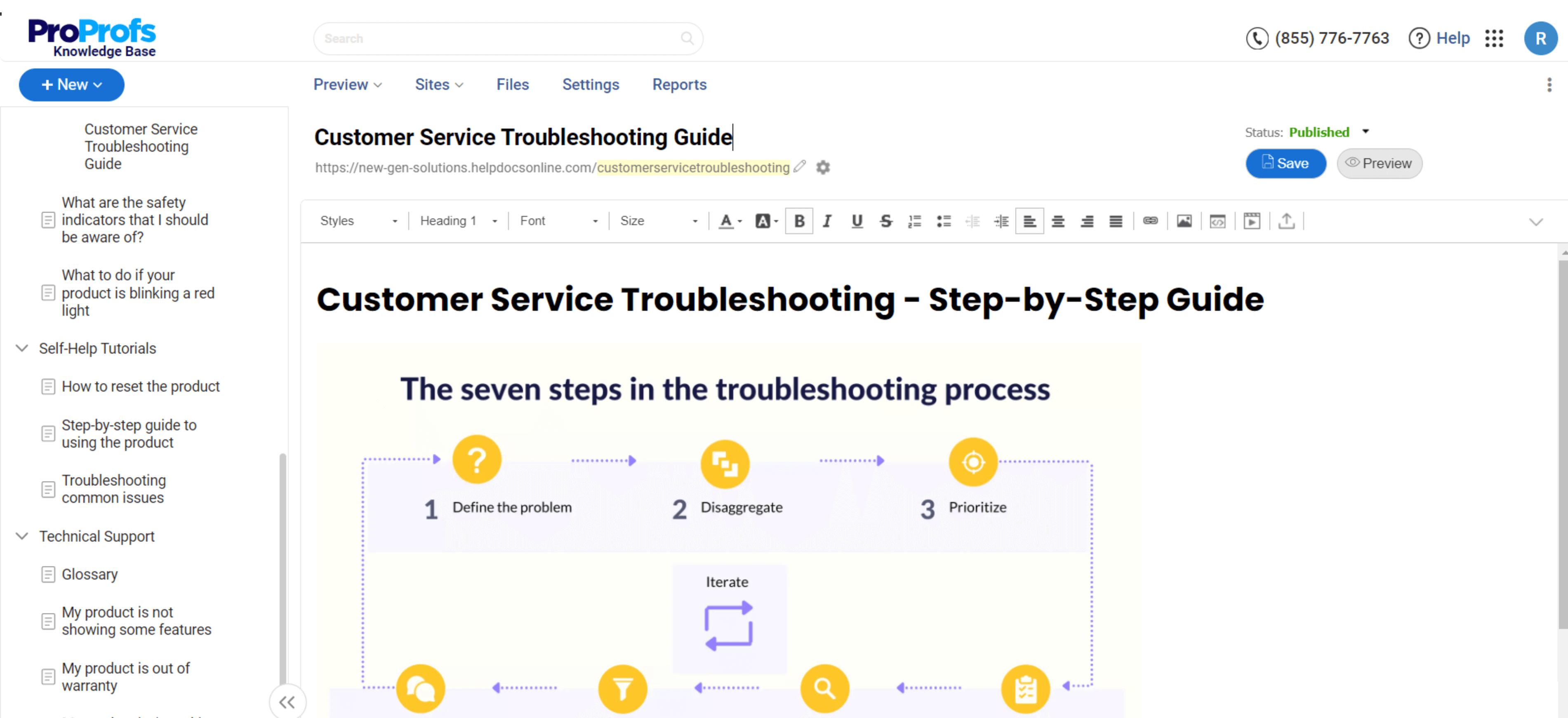This screenshot has width=1568, height=718.
Task: Open Customer Service Troubleshooting Guide in sidebar
Action: point(141,147)
